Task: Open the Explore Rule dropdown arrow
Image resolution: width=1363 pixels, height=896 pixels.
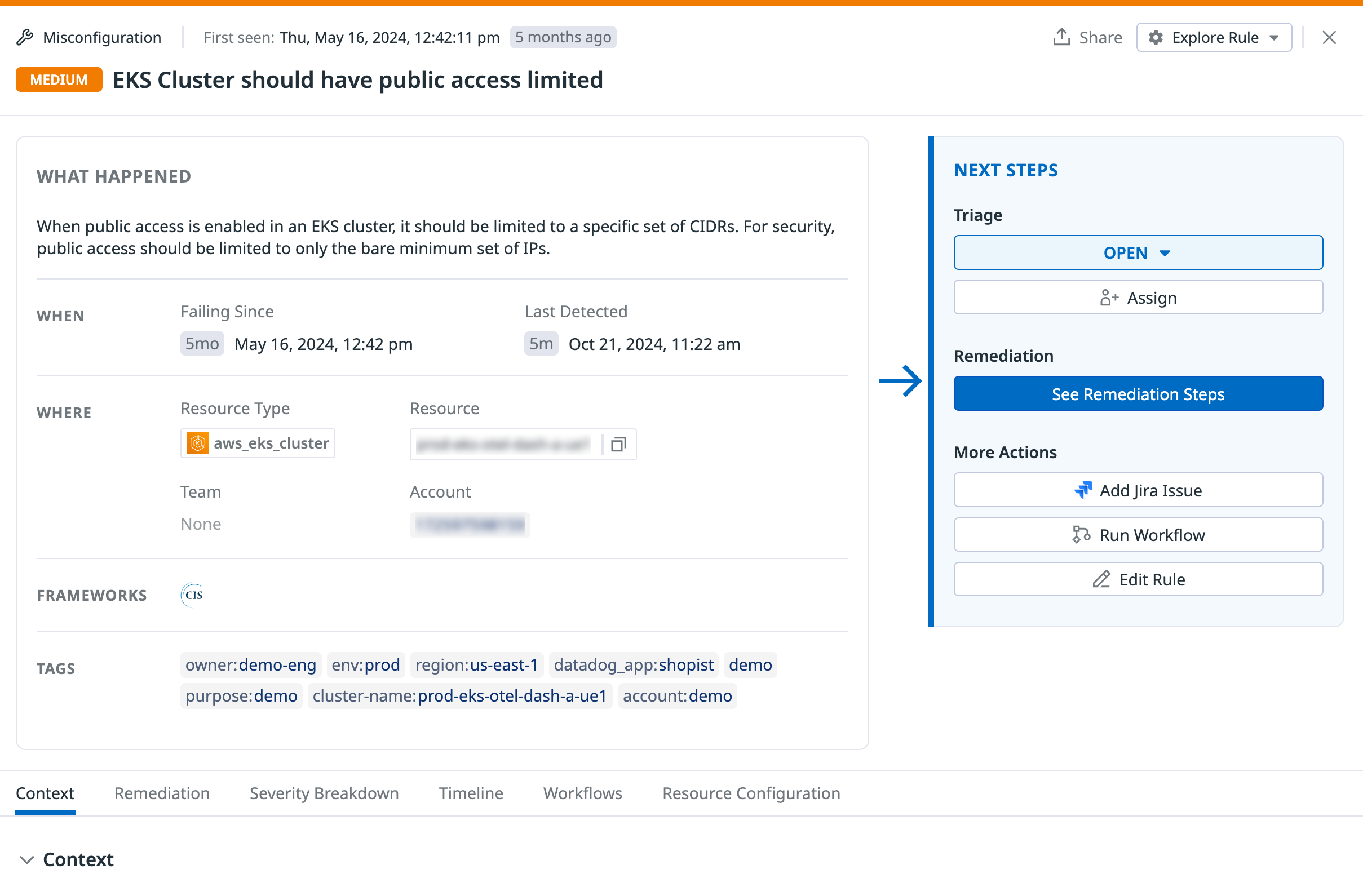Action: click(1275, 37)
